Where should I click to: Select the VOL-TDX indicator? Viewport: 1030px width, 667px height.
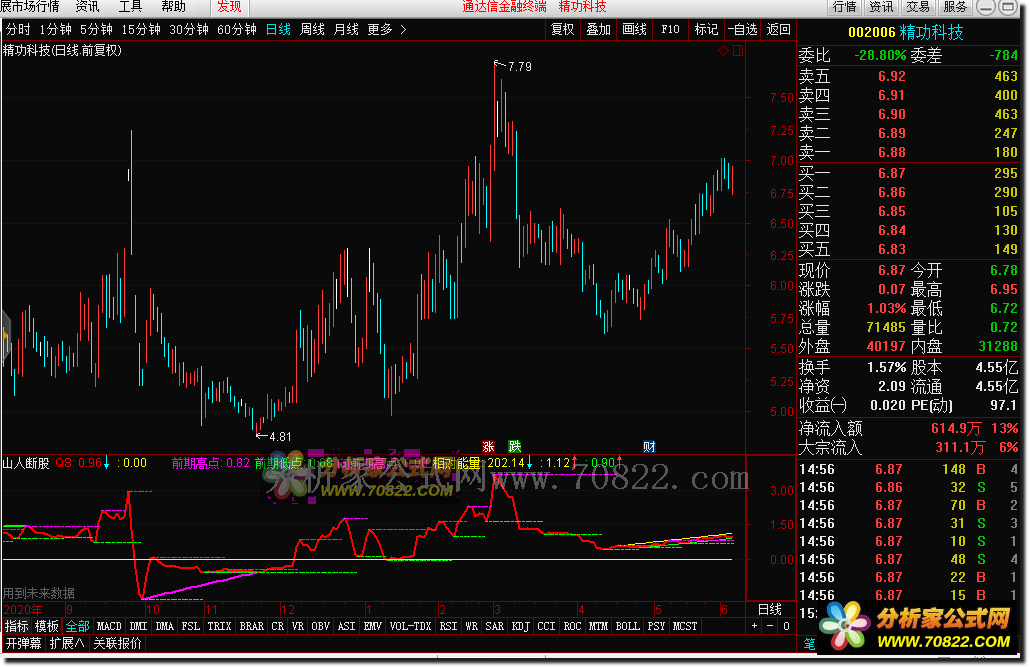coord(411,626)
